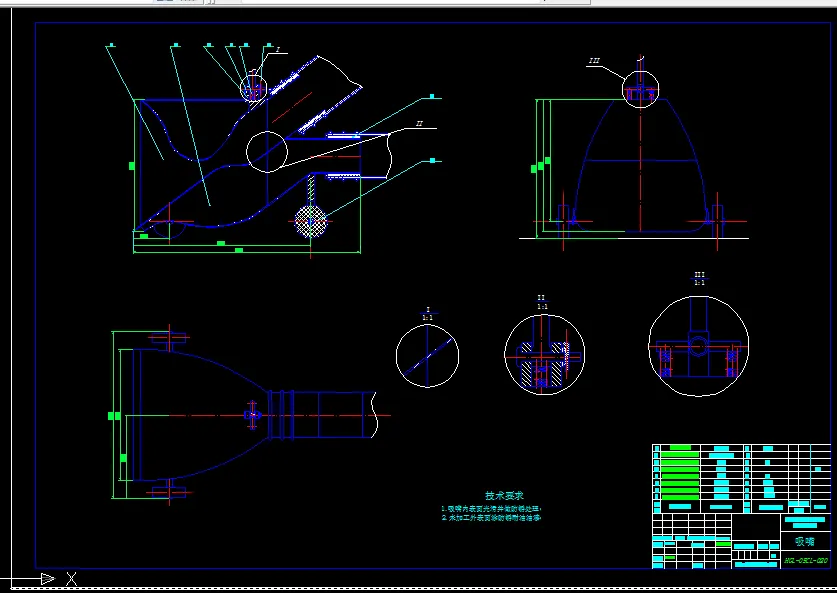Click the leader label II in side view
The height and width of the screenshot is (593, 837).
pyautogui.click(x=420, y=124)
